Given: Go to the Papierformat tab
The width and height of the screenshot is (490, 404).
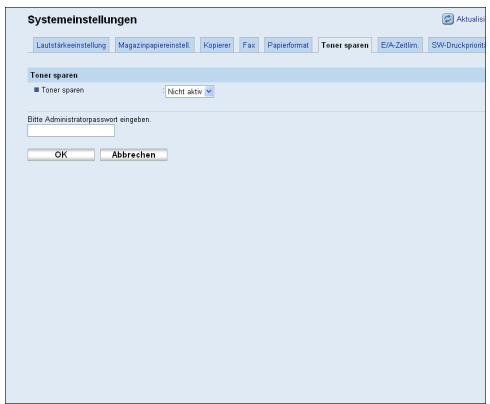Looking at the screenshot, I should coord(288,45).
